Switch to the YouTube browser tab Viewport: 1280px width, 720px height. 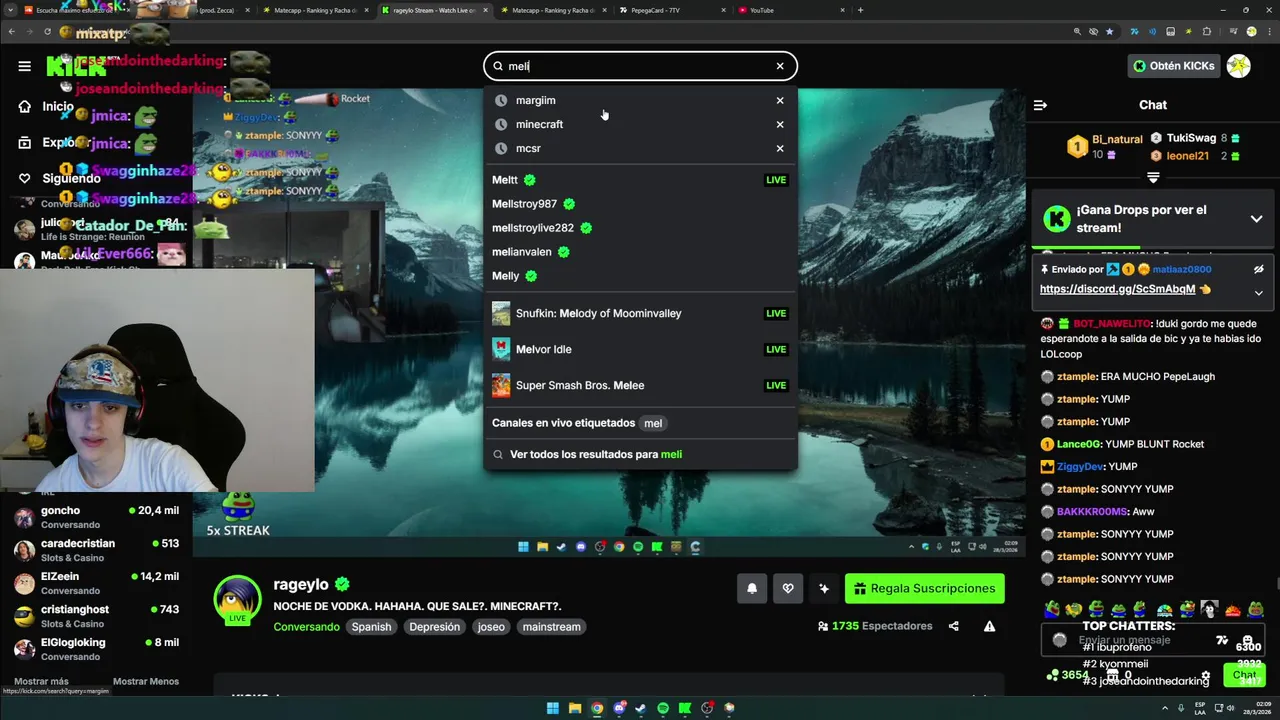790,10
